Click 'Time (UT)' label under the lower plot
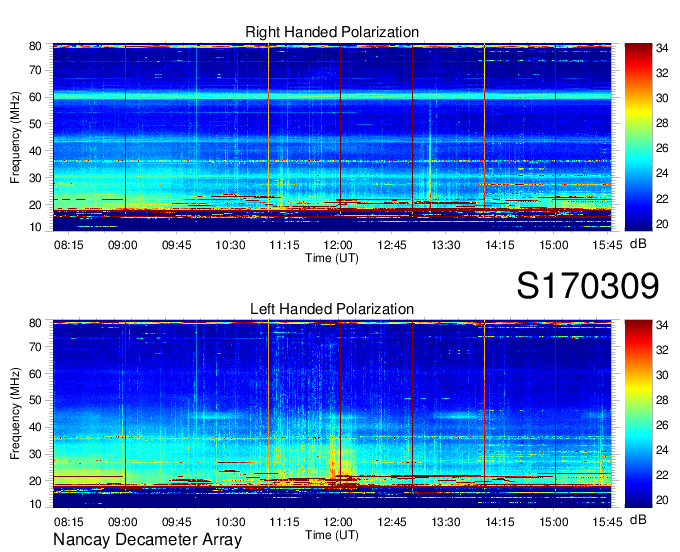The width and height of the screenshot is (680, 552). [332, 535]
